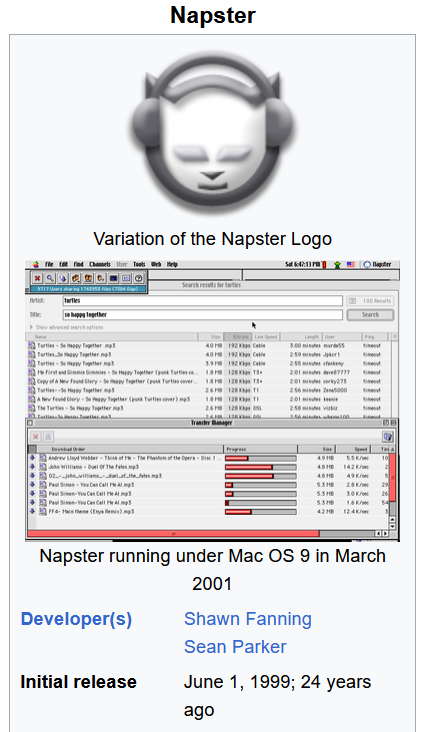Select Me First and Gimmie Gimmies result

(x=208, y=372)
